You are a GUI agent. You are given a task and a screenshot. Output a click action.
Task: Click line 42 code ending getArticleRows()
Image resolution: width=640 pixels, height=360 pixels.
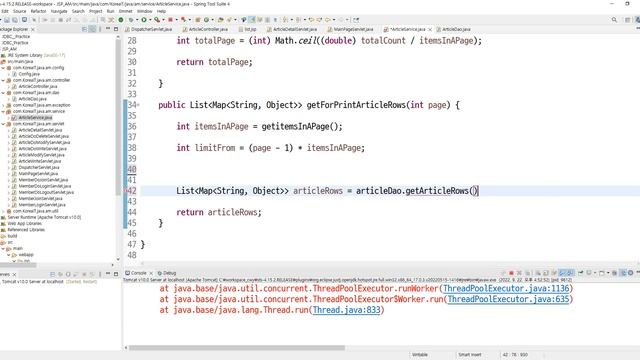coord(327,191)
